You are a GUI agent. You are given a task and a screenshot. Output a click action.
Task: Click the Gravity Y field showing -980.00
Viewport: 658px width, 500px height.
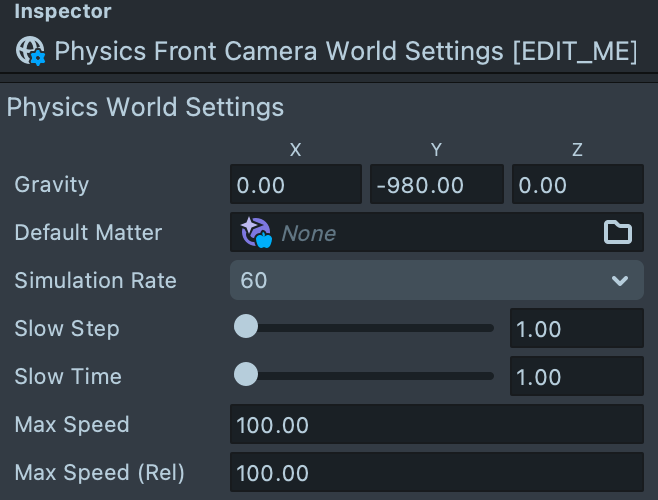(436, 185)
